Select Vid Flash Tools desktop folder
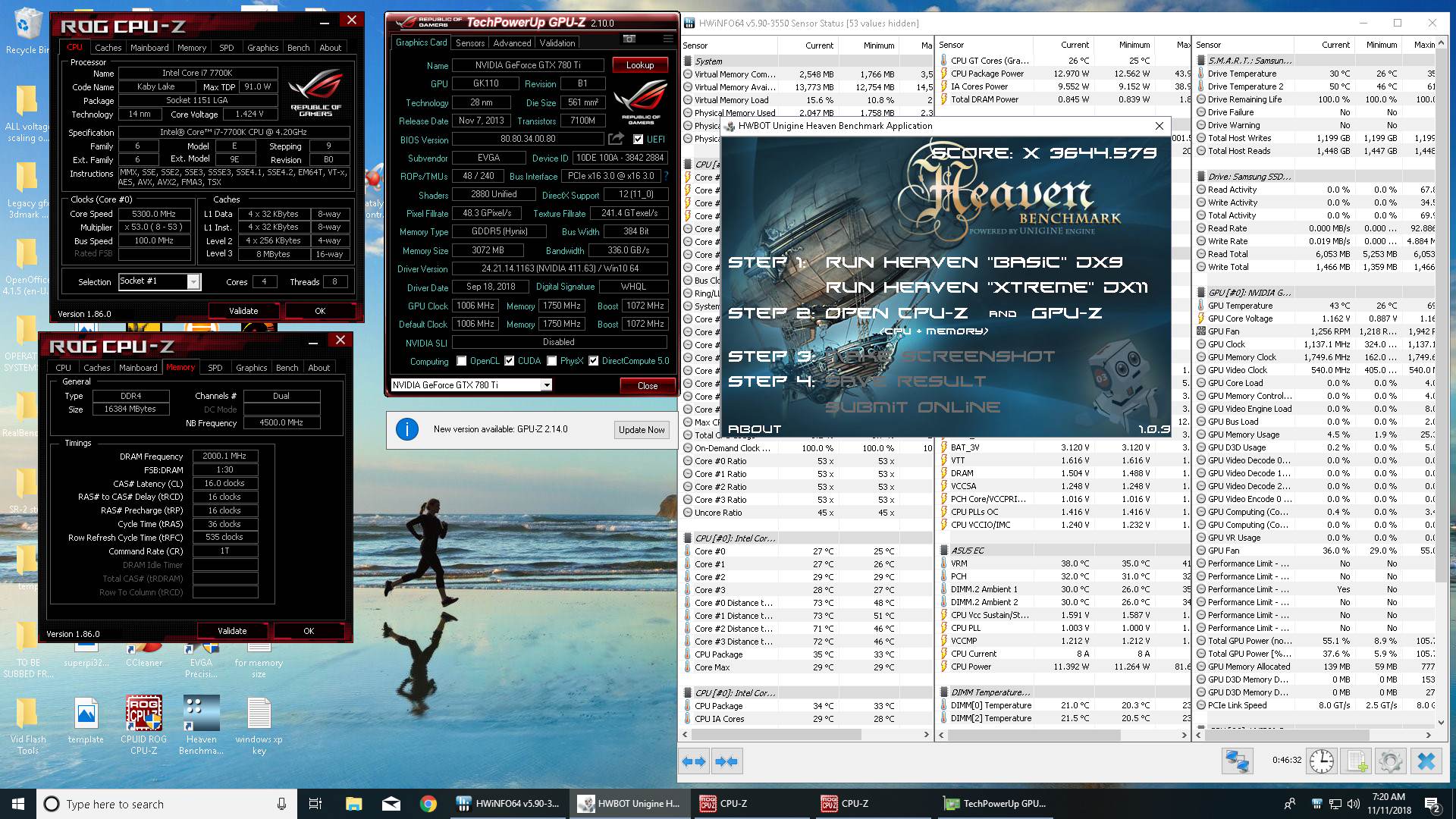Viewport: 1456px width, 819px height. [27, 726]
